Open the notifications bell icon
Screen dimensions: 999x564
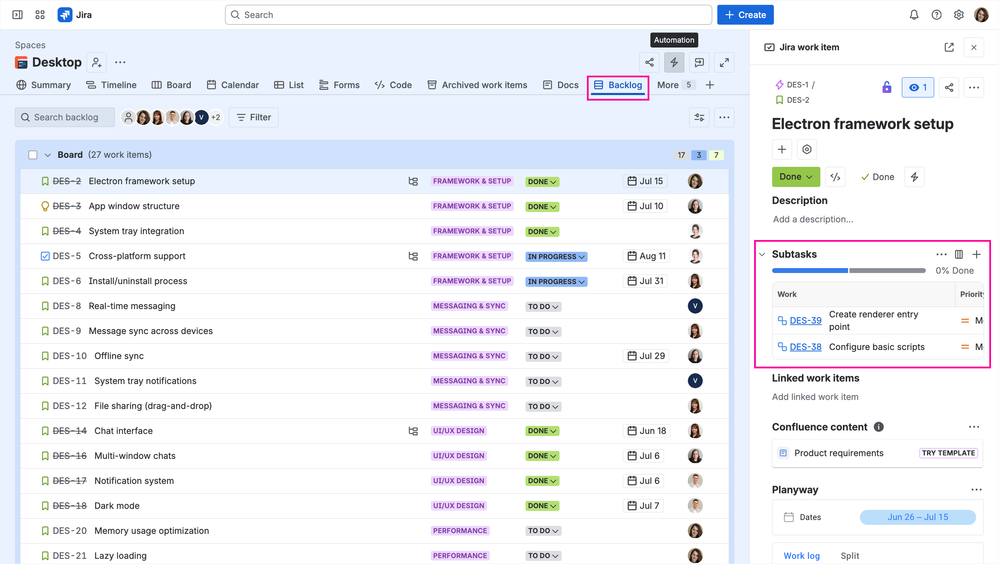click(914, 15)
